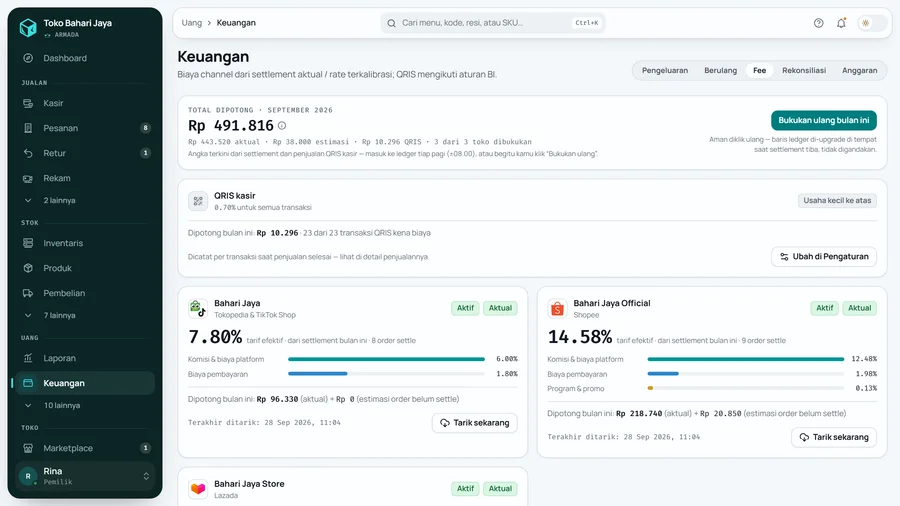Click "Bukukan ulang bulan ini" button

[824, 120]
